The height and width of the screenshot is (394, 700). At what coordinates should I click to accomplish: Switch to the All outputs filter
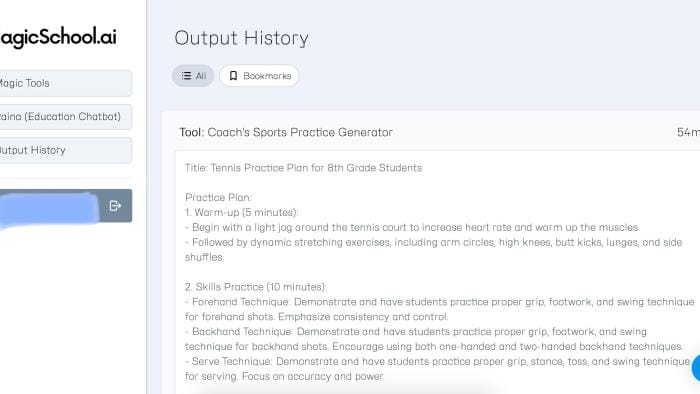[193, 76]
